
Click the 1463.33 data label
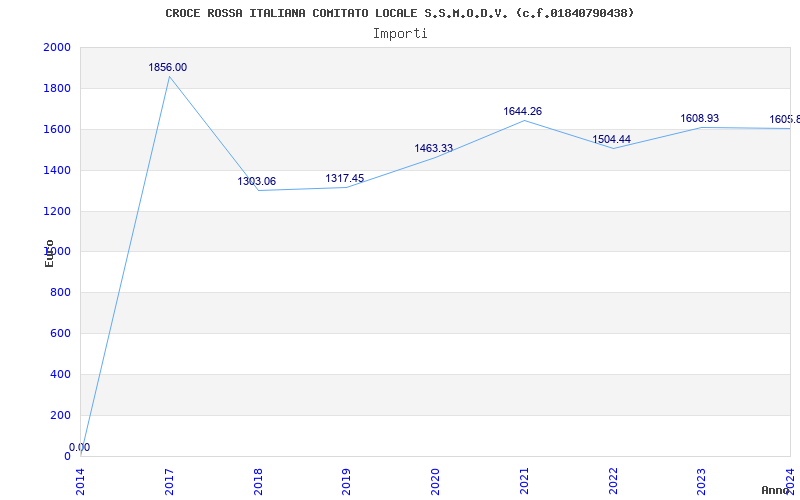click(434, 148)
